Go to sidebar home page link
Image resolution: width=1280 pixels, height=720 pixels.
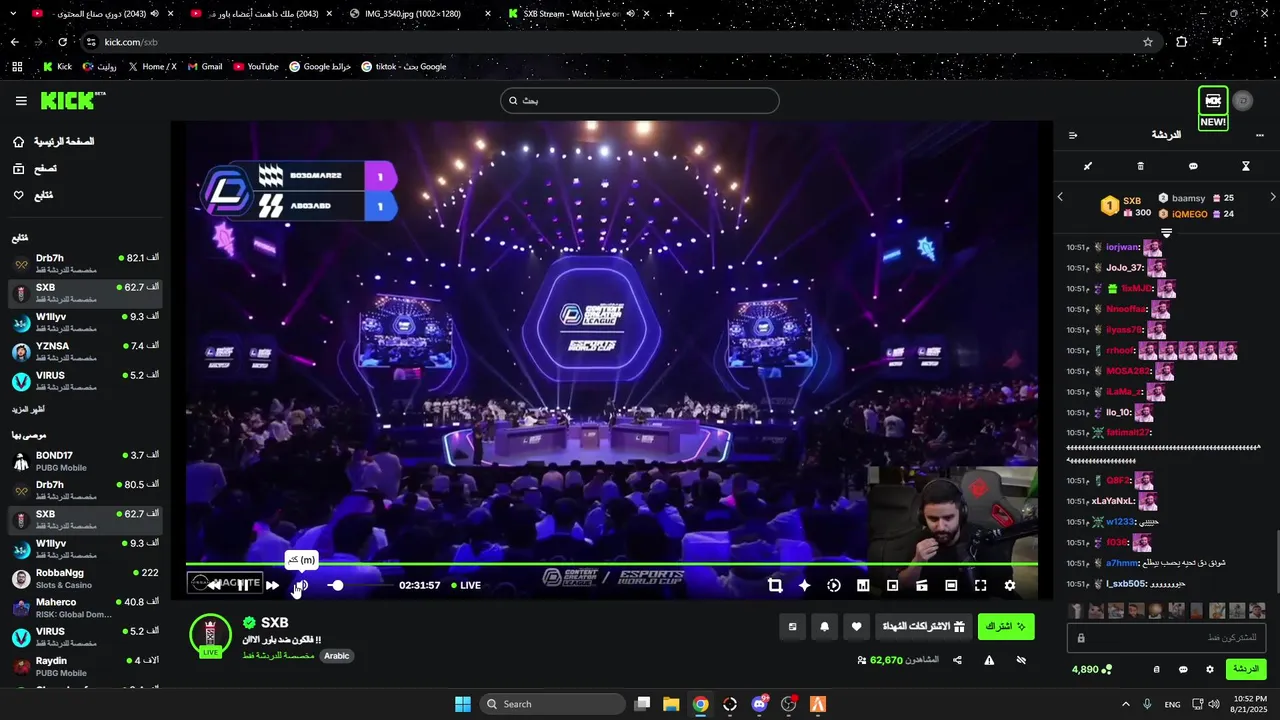pos(54,142)
